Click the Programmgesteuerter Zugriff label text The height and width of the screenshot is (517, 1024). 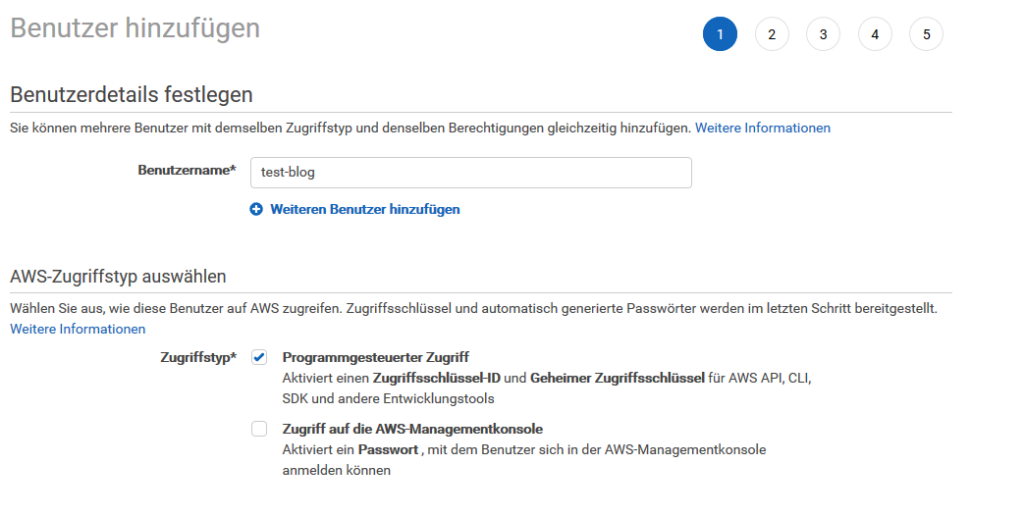point(376,357)
